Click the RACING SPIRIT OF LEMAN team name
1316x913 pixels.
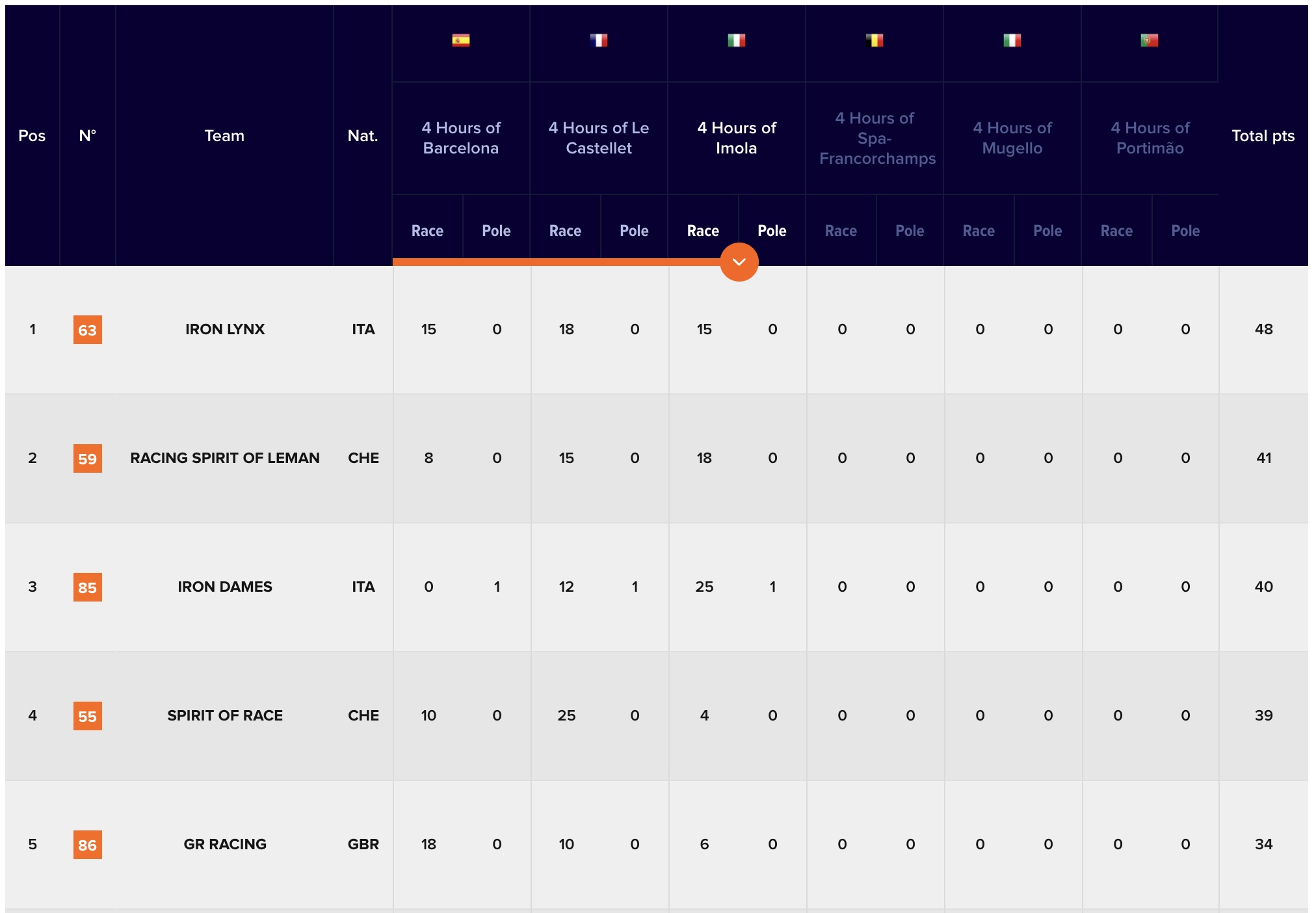point(225,458)
